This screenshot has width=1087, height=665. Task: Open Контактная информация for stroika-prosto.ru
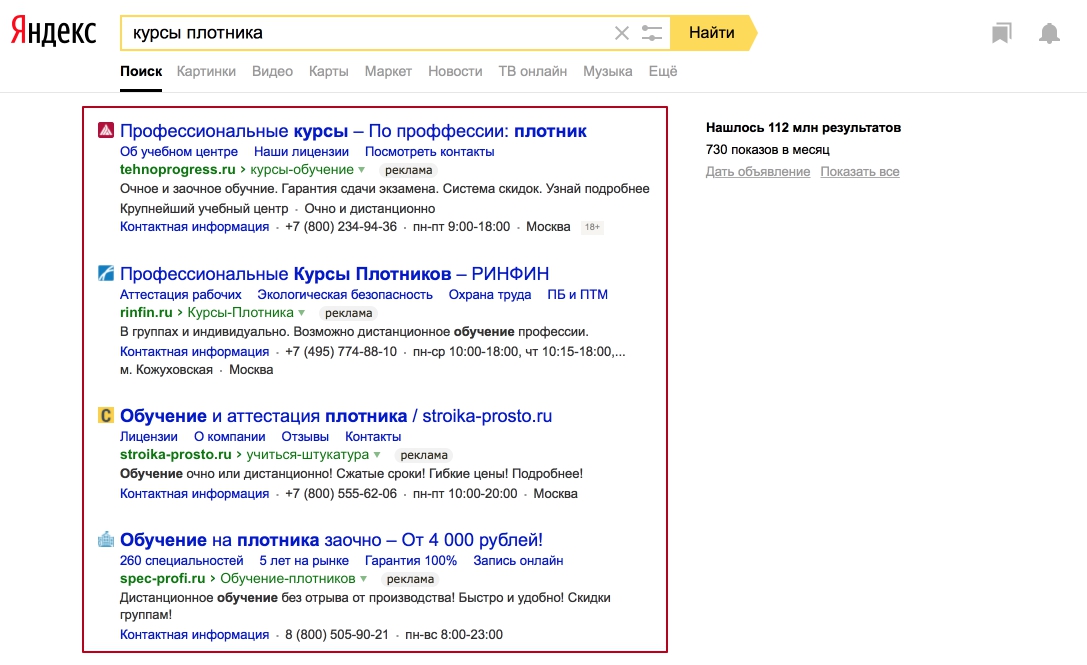point(194,493)
